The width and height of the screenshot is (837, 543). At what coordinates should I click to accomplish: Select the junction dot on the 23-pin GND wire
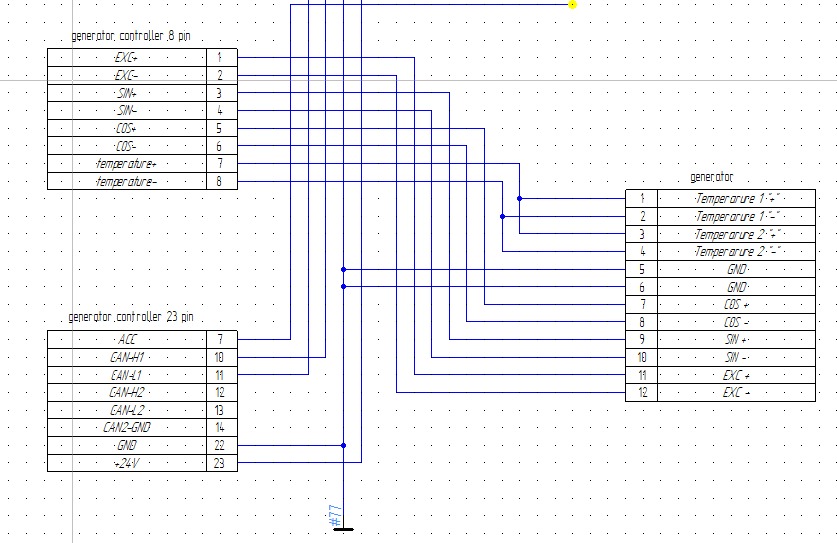point(343,445)
